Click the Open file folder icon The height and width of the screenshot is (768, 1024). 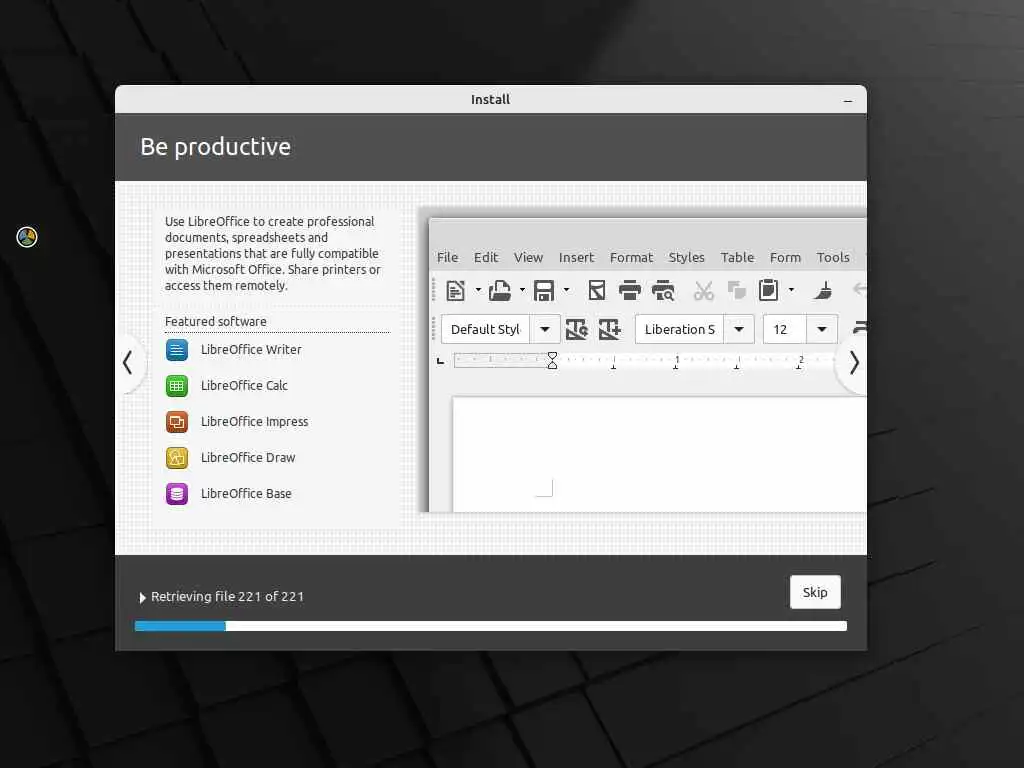pos(500,290)
